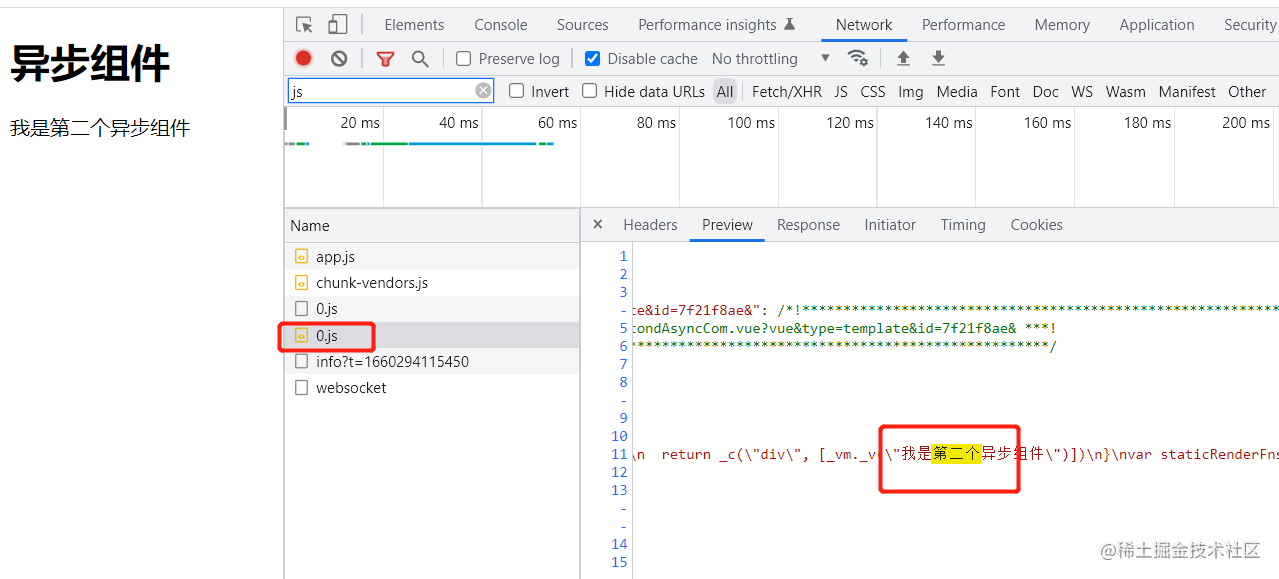Select the info?t=1660294115450 request

[432, 361]
